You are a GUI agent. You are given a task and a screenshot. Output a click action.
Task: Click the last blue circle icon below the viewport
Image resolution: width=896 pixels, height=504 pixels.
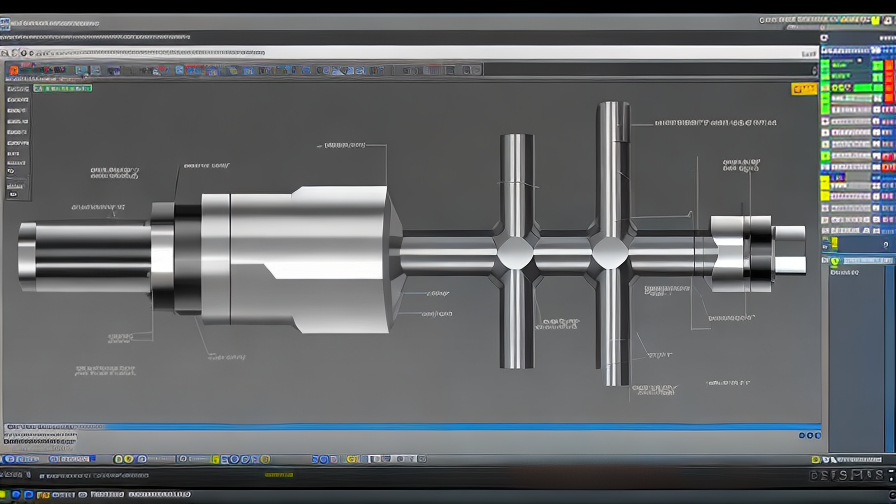tap(817, 435)
